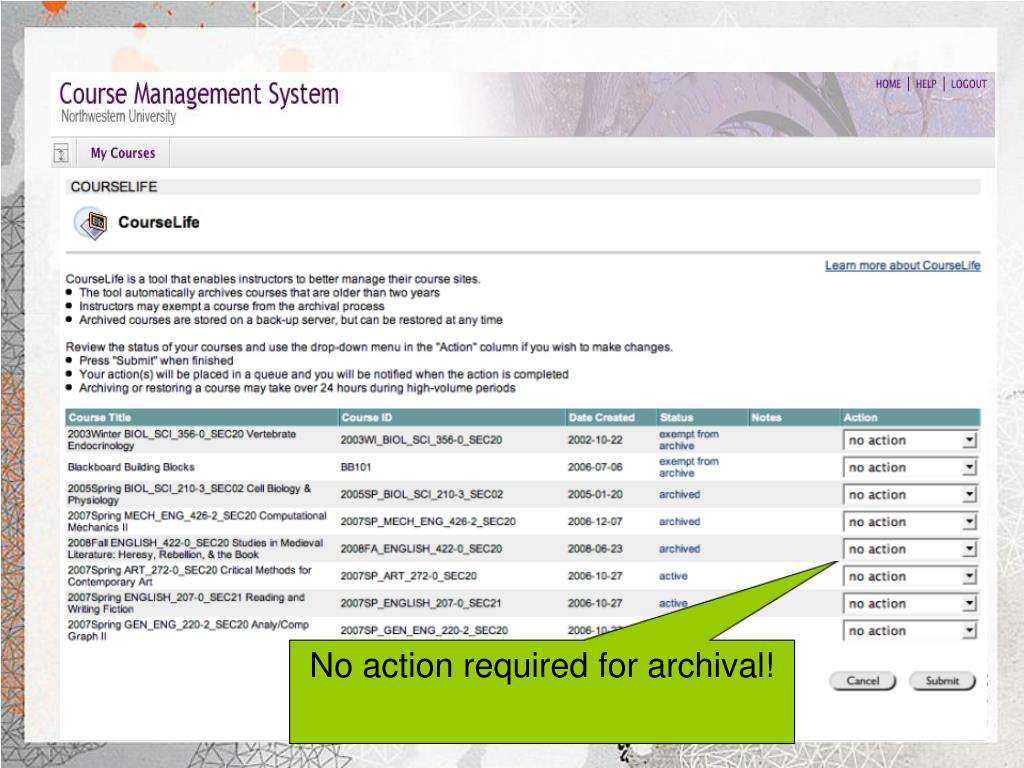Click 2005Spring Cell Biology & Physiology title
Screen dimensions: 1024x768
click(x=189, y=494)
